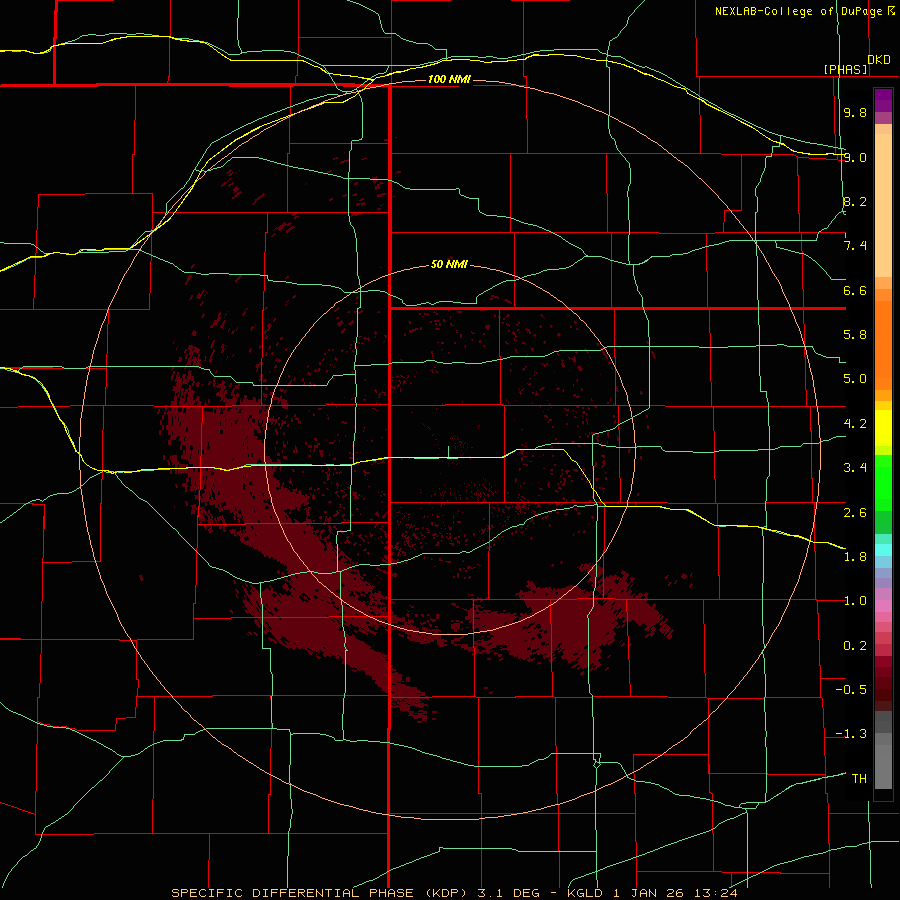This screenshot has height=900, width=900.
Task: Click the KGLD station identifier in caption
Action: tap(585, 893)
